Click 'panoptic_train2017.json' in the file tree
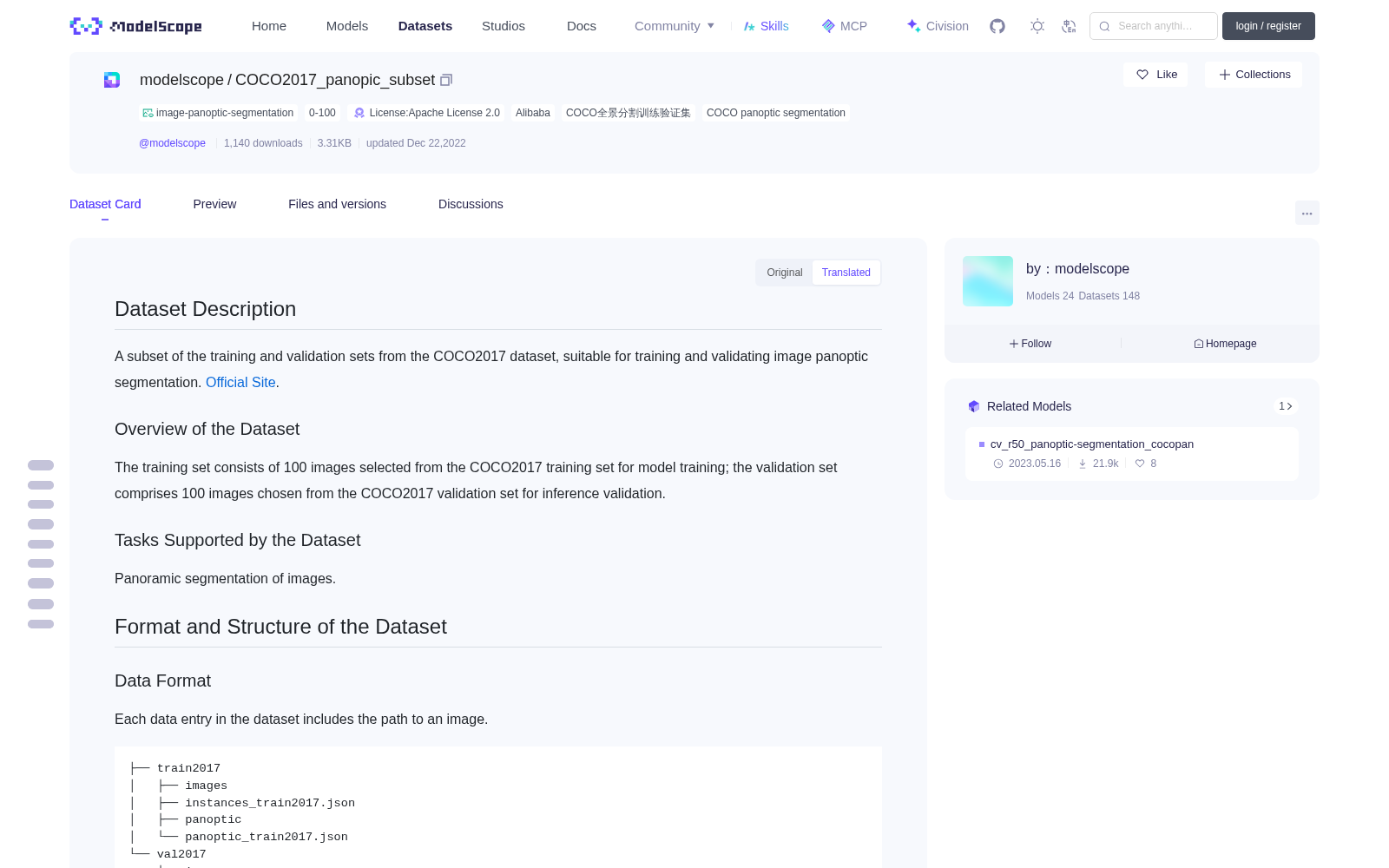Image resolution: width=1389 pixels, height=868 pixels. (267, 837)
